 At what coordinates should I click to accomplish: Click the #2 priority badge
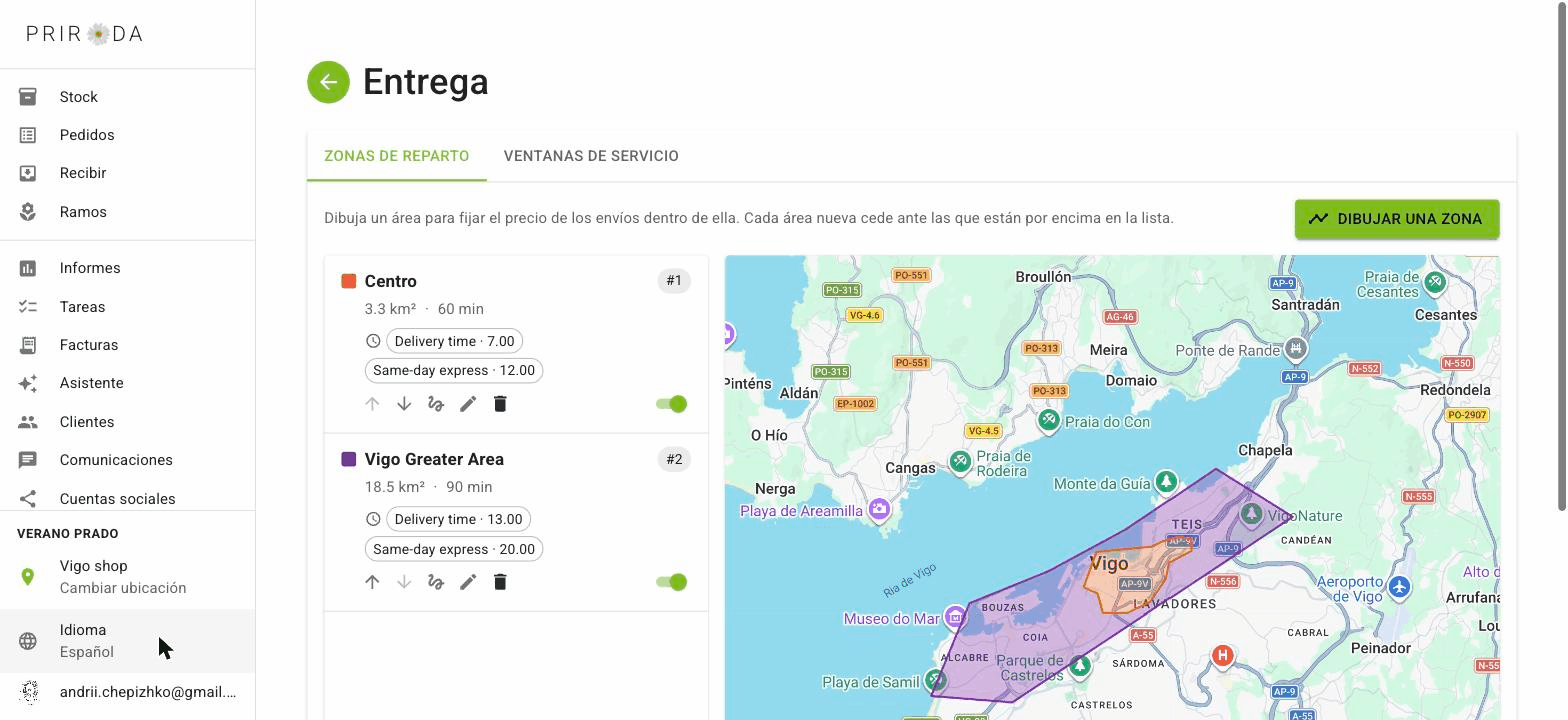click(674, 459)
